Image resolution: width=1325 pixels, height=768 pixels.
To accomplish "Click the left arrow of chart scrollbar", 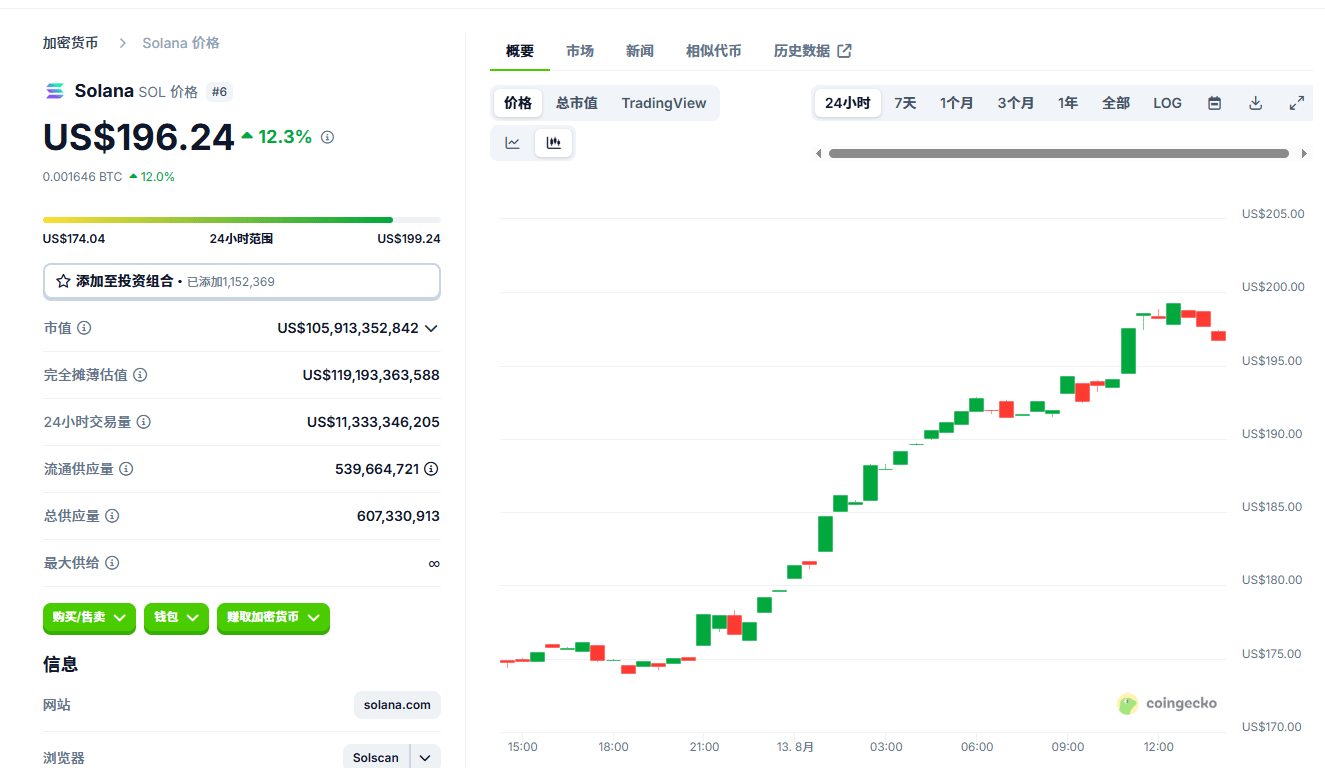I will coord(819,154).
